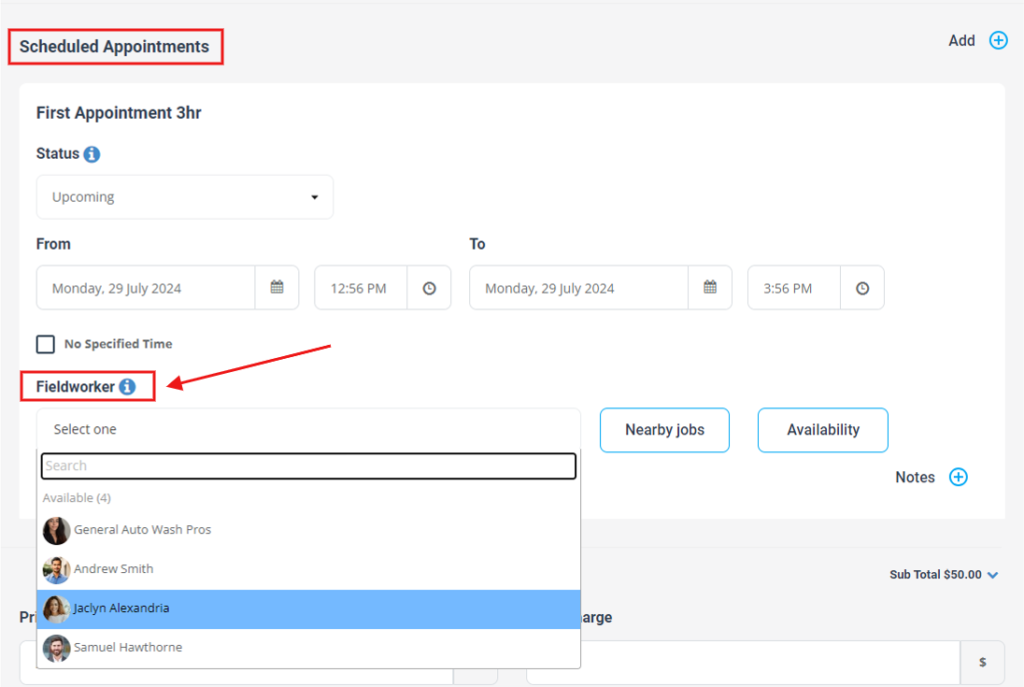Screen dimensions: 1024x687
Task: Click the Add appointment plus icon
Action: [x=998, y=40]
